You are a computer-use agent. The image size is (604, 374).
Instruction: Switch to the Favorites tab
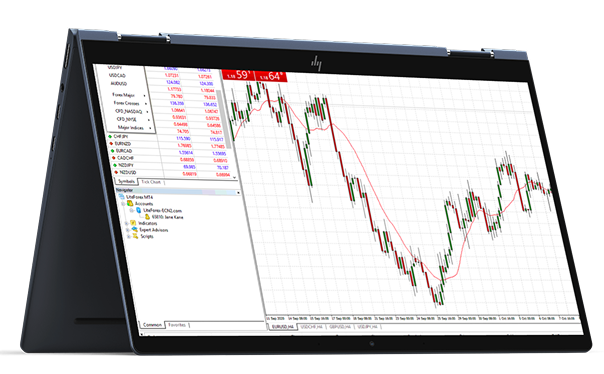point(177,325)
